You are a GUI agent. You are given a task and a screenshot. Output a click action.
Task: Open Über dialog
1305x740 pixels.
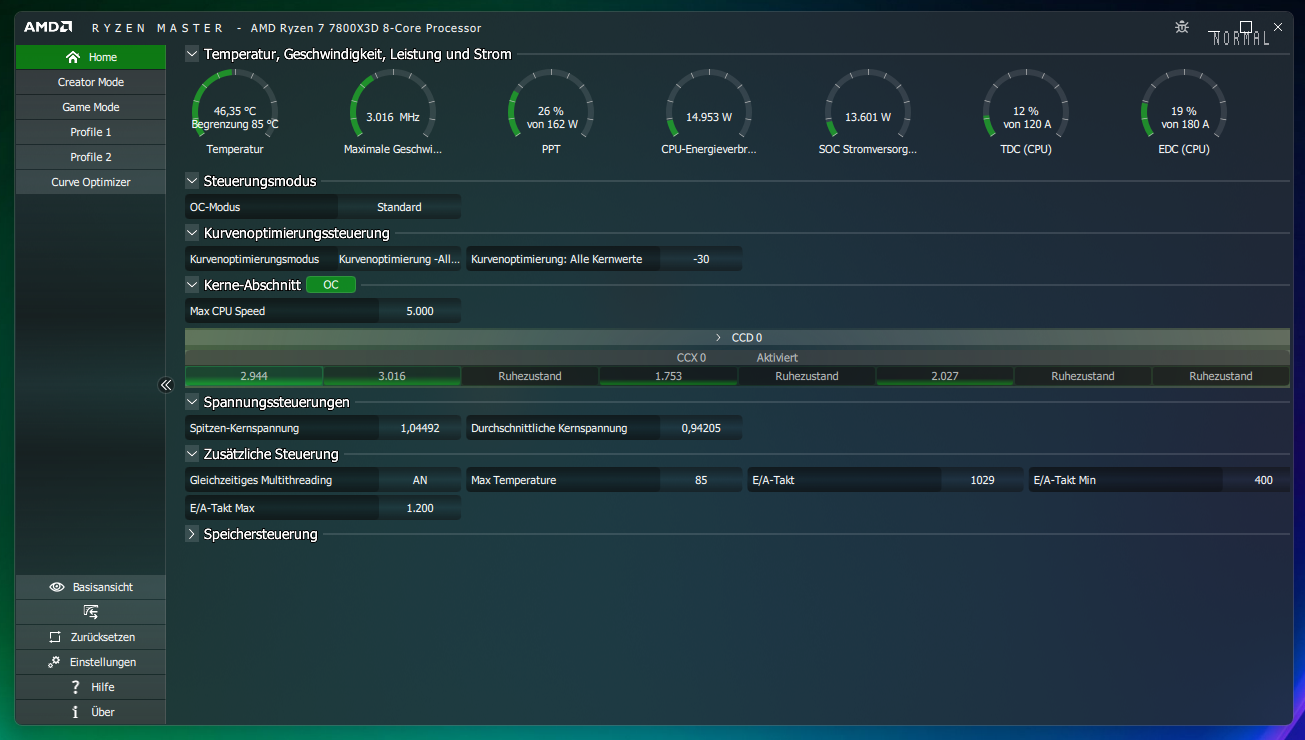[x=91, y=712]
